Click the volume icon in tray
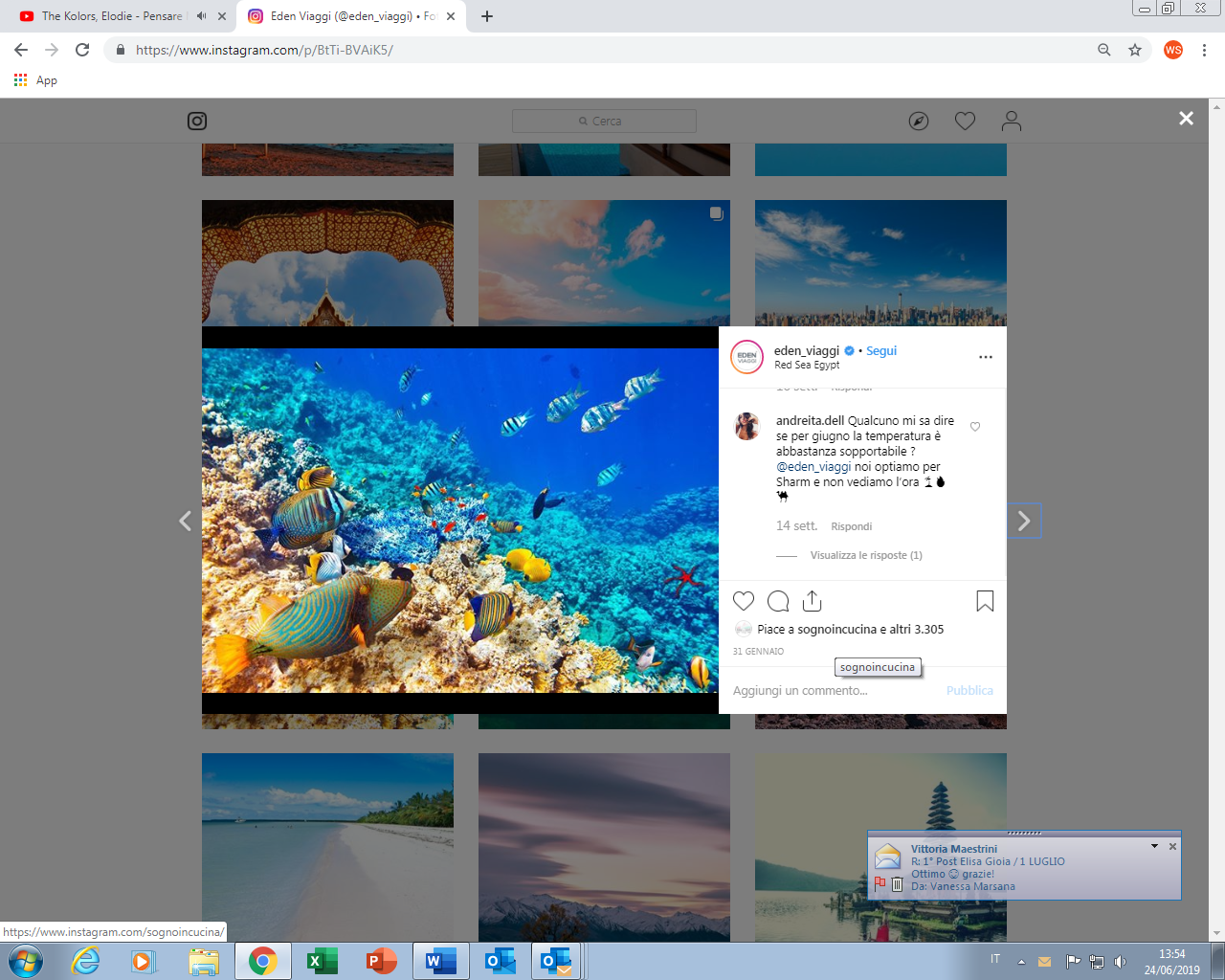 1120,962
